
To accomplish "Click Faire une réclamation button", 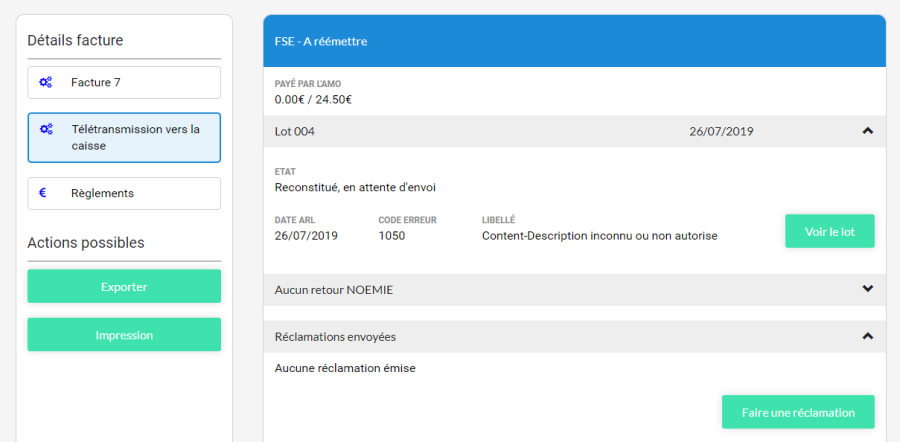I will click(797, 412).
